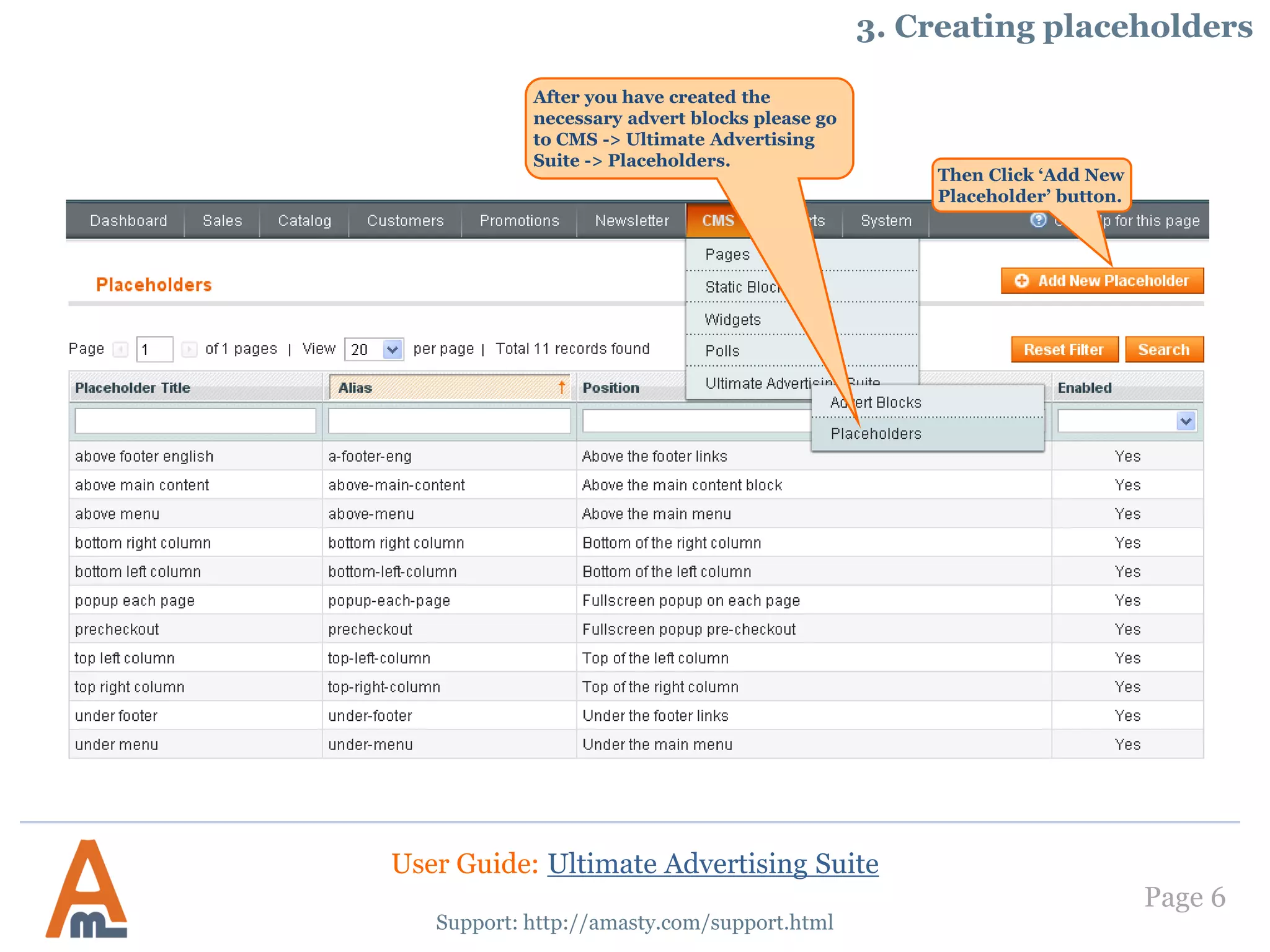Click the Amasty logo
The image size is (1270, 952).
point(87,888)
